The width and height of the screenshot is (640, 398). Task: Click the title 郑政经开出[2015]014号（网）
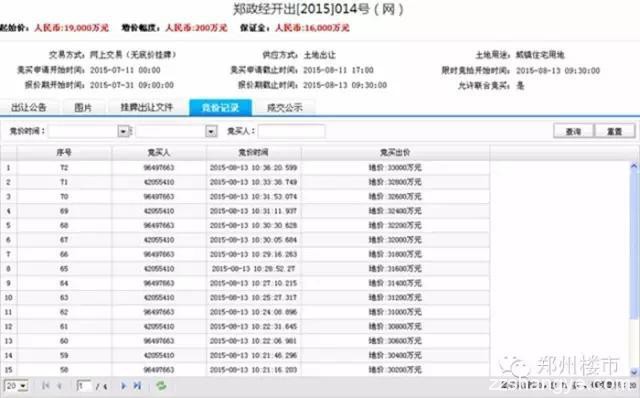tap(318, 9)
